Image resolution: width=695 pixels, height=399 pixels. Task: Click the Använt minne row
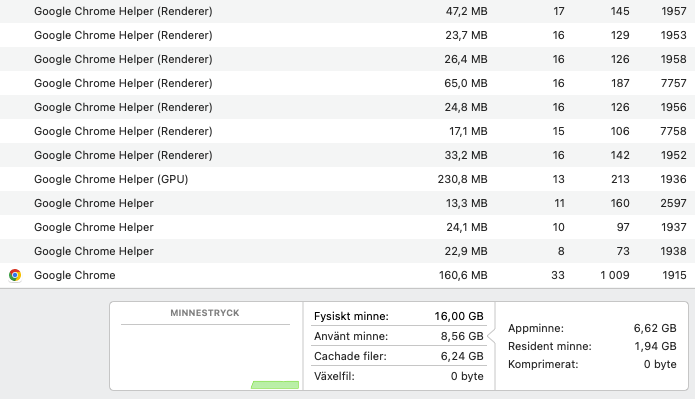[x=398, y=336]
